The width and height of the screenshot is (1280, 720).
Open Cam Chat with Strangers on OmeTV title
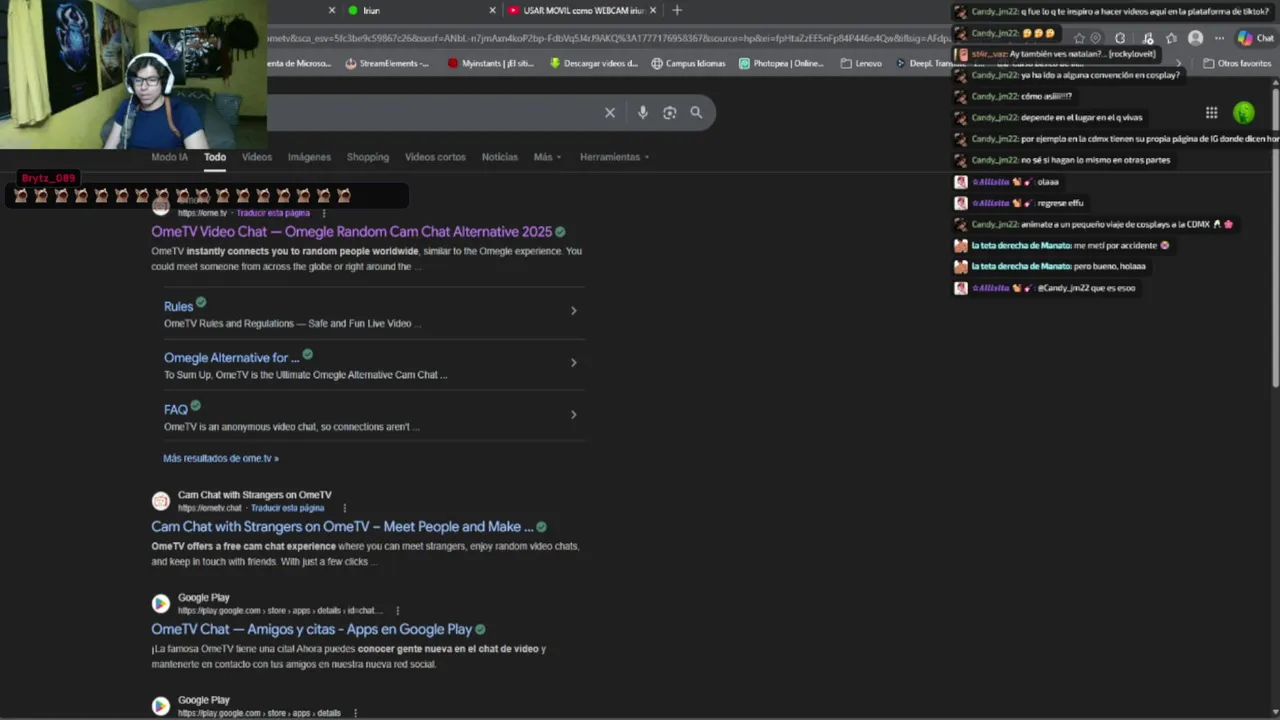342,527
